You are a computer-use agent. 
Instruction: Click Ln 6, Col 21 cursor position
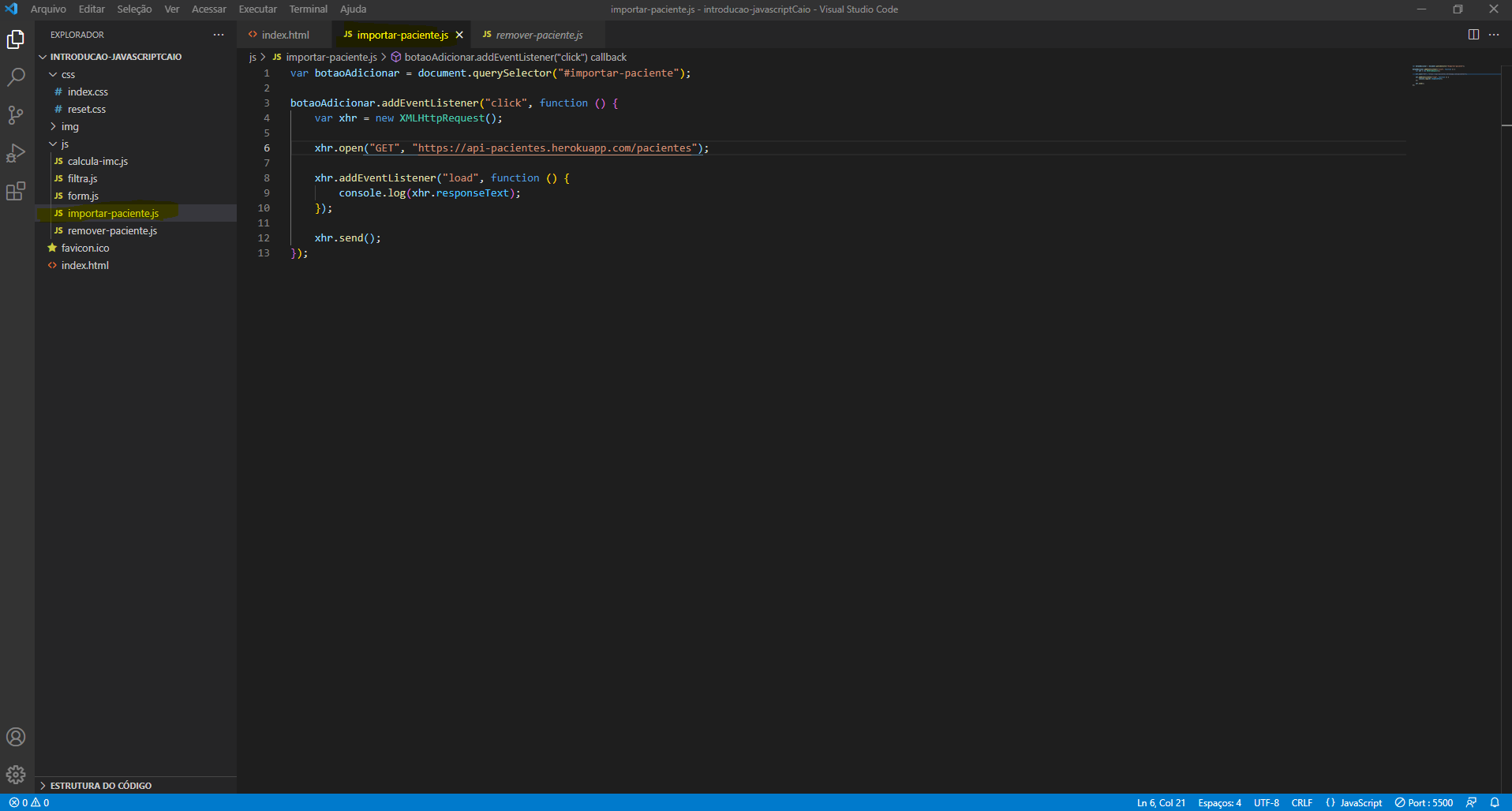coord(1161,802)
